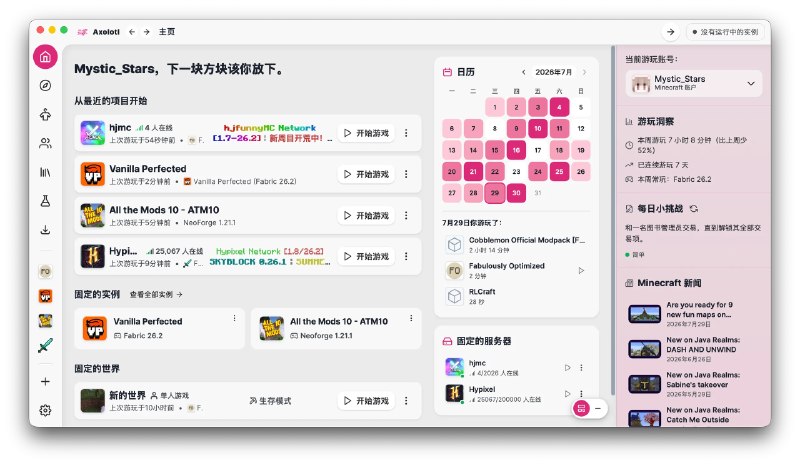Open more options for hjmc recent project
The image size is (800, 465).
(x=406, y=133)
